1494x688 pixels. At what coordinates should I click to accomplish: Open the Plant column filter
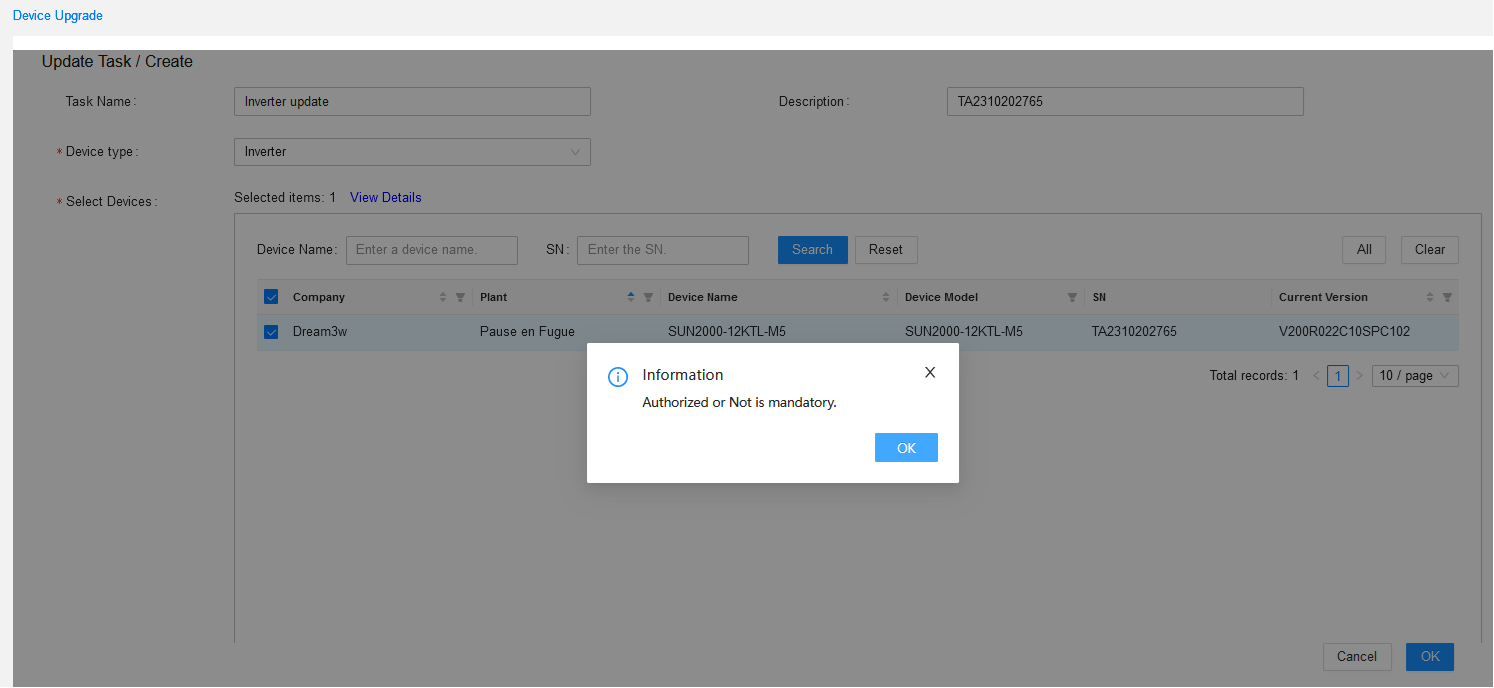pyautogui.click(x=648, y=297)
